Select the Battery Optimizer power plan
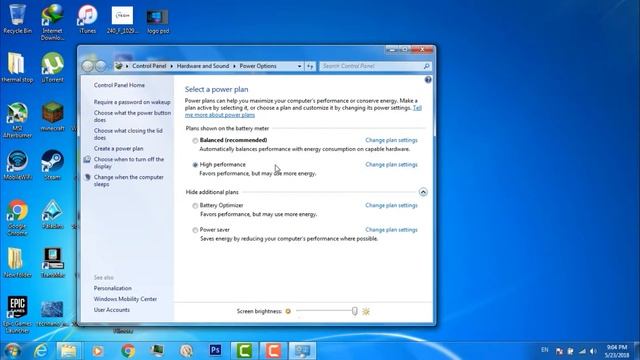Viewport: 640px width, 360px height. pos(195,206)
